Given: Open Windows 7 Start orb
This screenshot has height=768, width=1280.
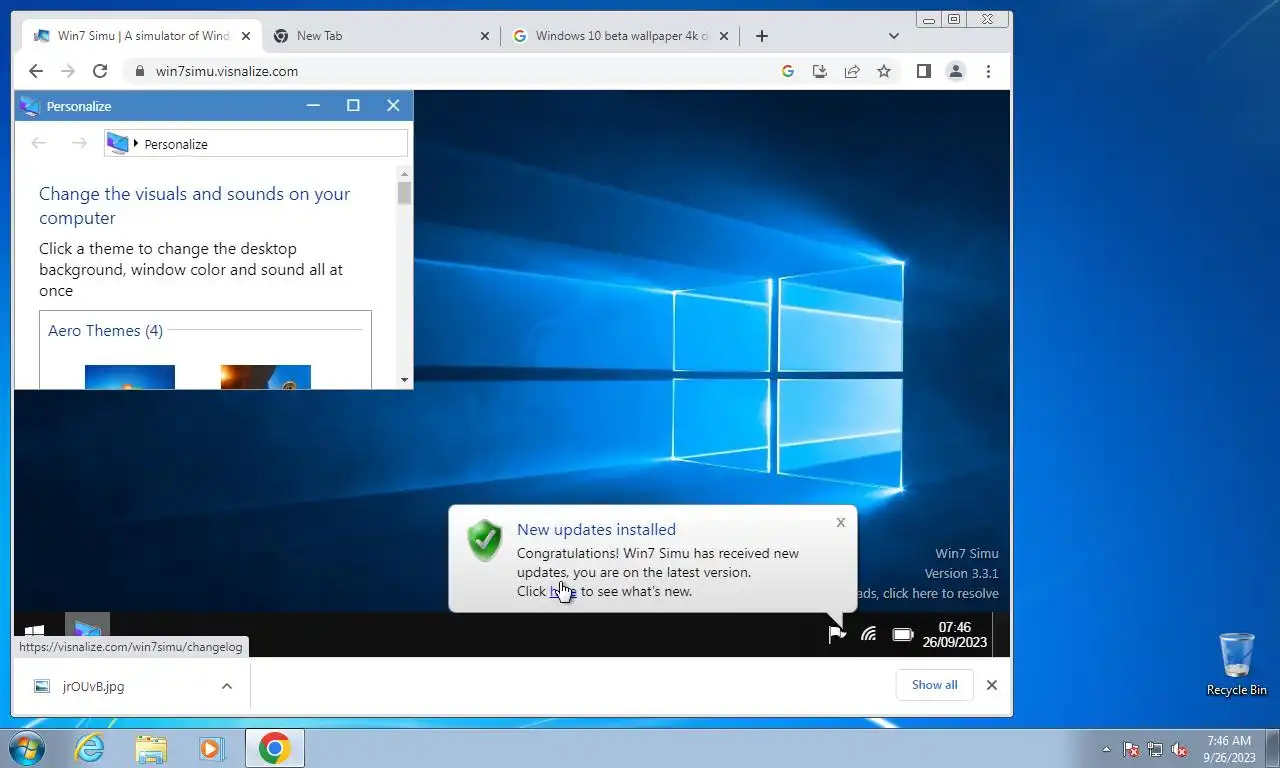Looking at the screenshot, I should click(26, 748).
